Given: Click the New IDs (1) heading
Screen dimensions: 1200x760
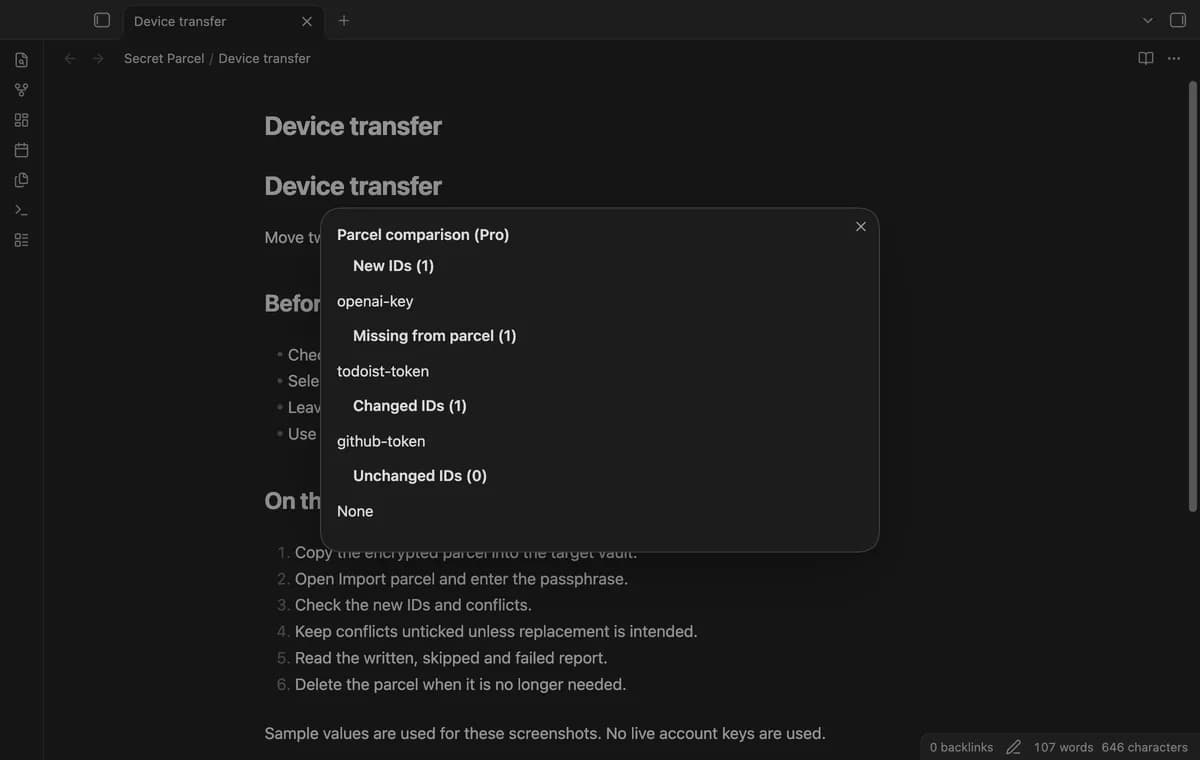Looking at the screenshot, I should (x=393, y=265).
